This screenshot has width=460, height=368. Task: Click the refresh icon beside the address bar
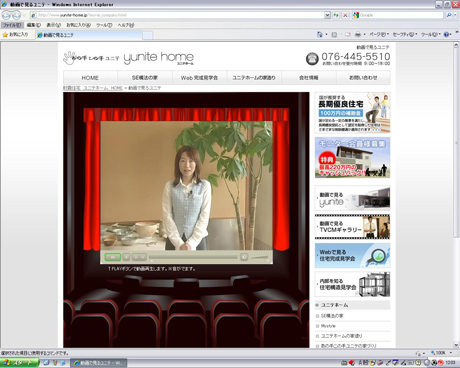click(336, 15)
